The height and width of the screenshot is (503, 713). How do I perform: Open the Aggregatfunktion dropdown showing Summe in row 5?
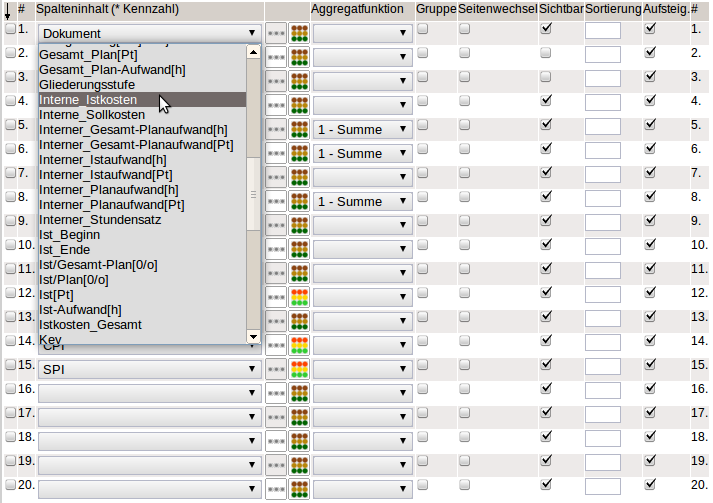361,129
